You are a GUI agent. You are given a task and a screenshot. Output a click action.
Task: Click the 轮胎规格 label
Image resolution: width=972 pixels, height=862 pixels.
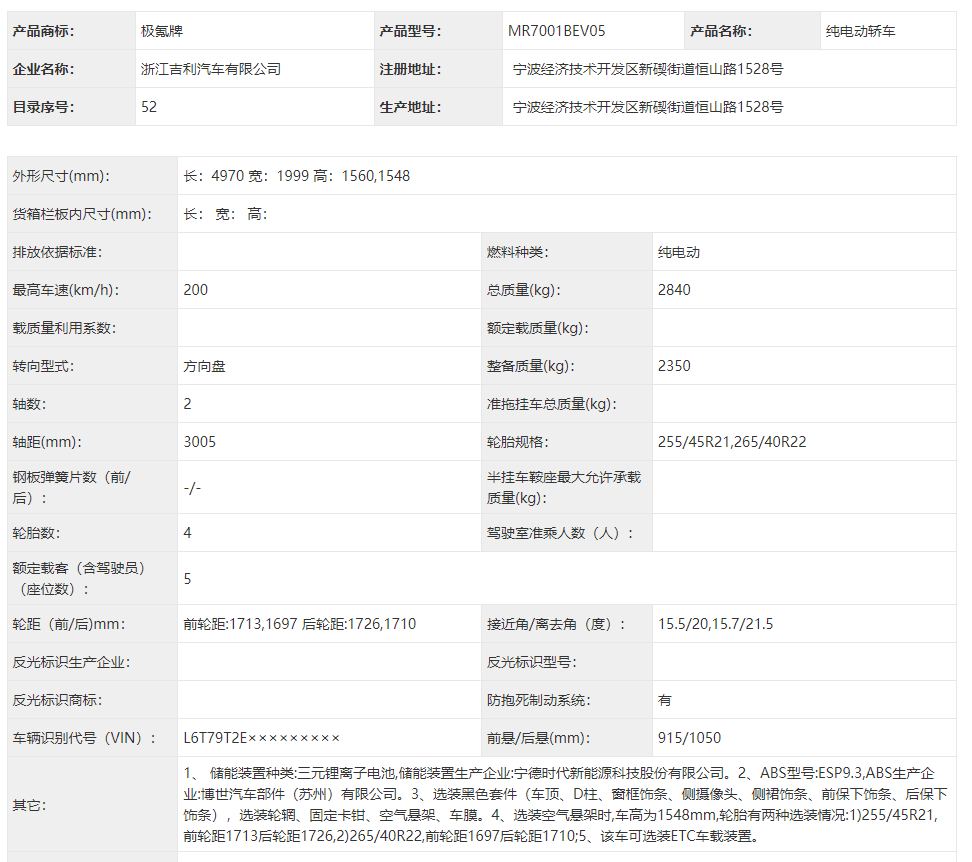click(x=518, y=442)
